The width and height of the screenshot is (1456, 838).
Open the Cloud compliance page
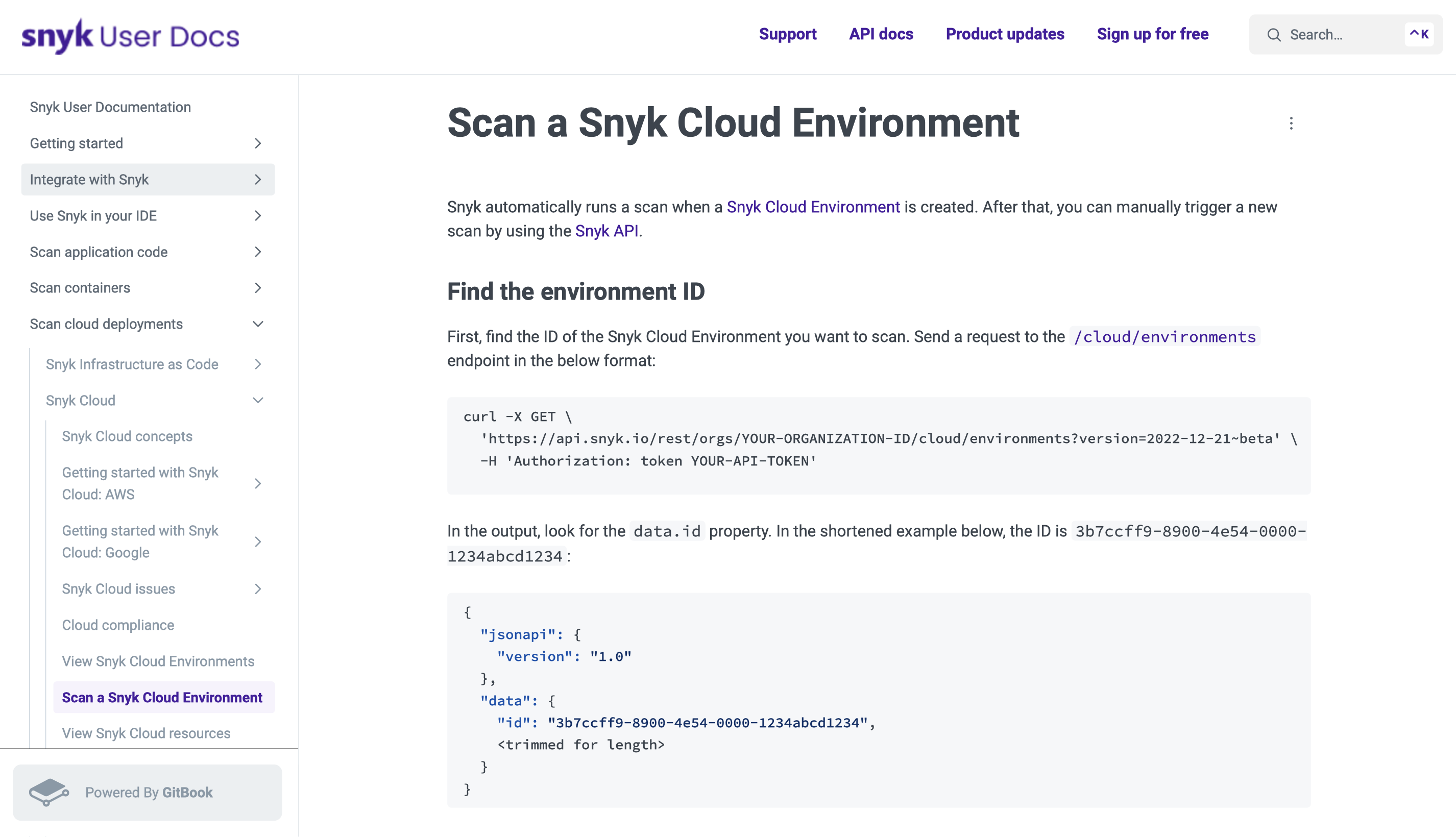[x=118, y=625]
